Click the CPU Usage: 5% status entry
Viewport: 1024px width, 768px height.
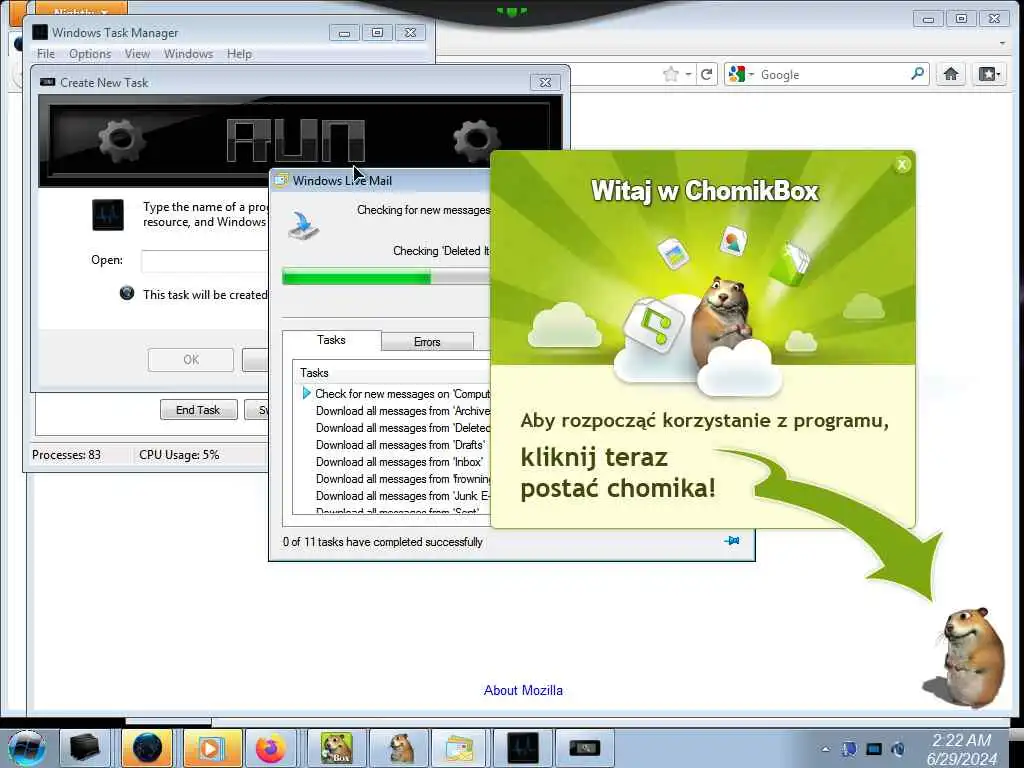tap(179, 455)
